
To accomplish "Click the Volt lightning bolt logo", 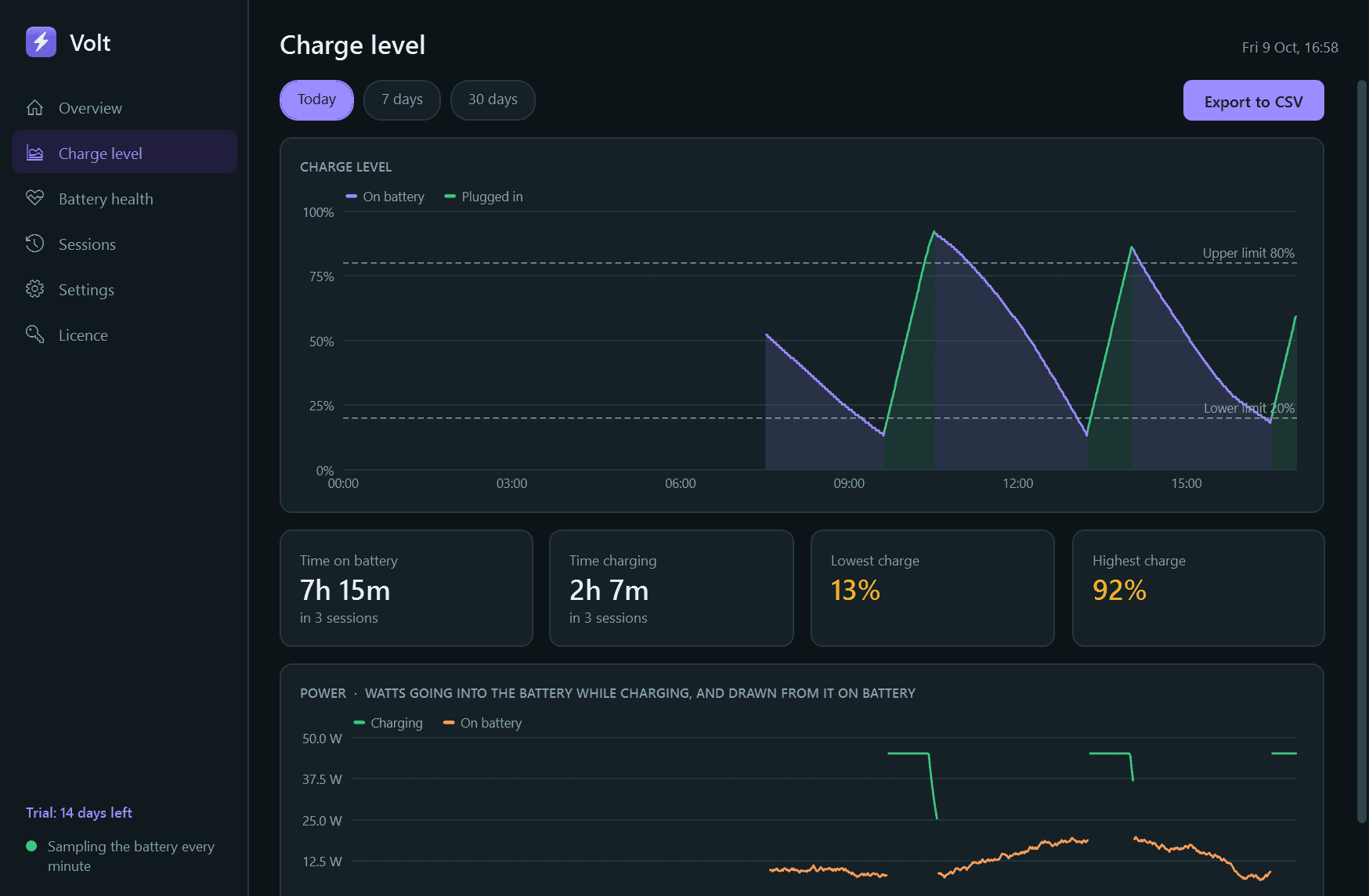I will (41, 42).
